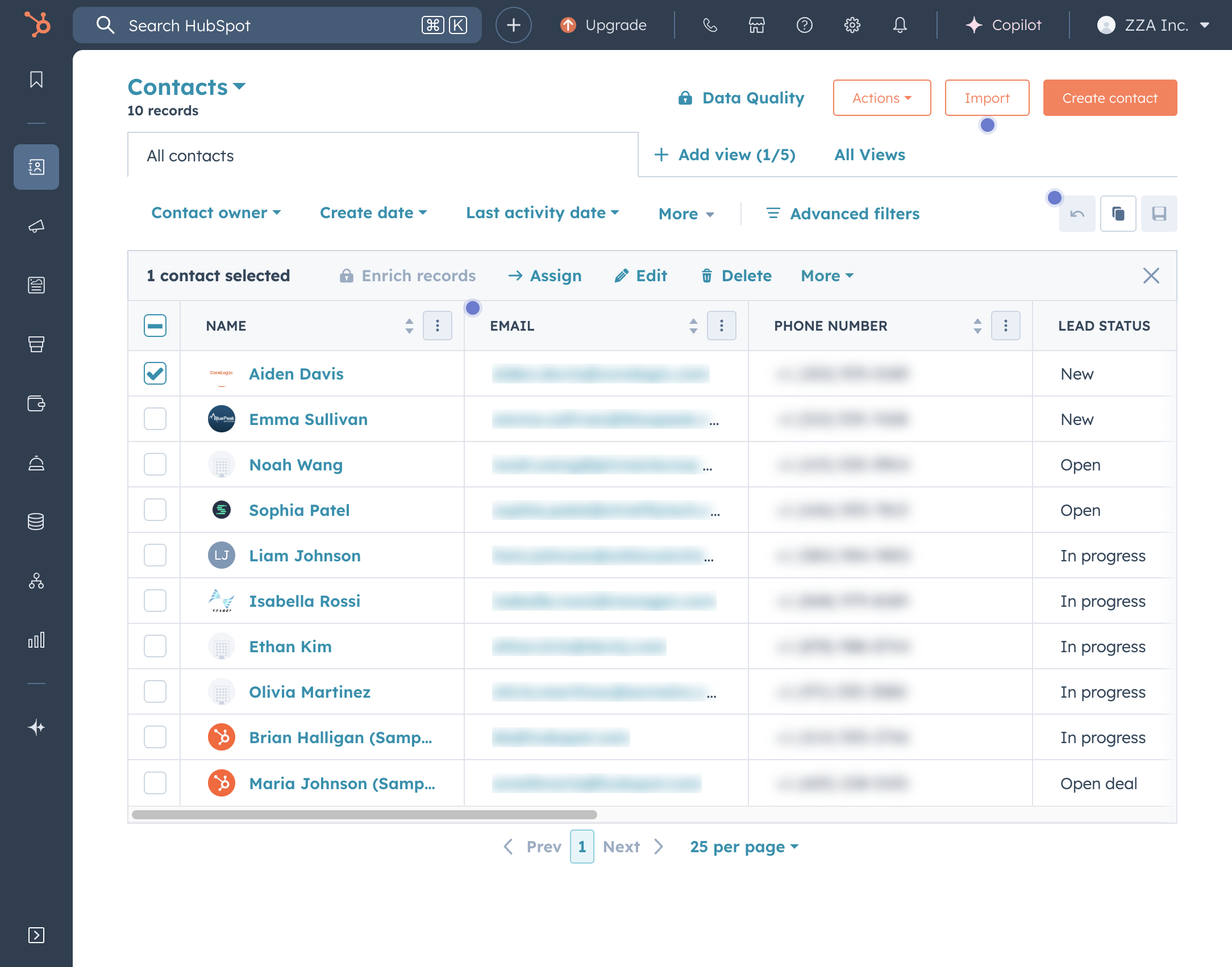Image resolution: width=1232 pixels, height=967 pixels.
Task: Select the All contacts view tab
Action: point(382,155)
